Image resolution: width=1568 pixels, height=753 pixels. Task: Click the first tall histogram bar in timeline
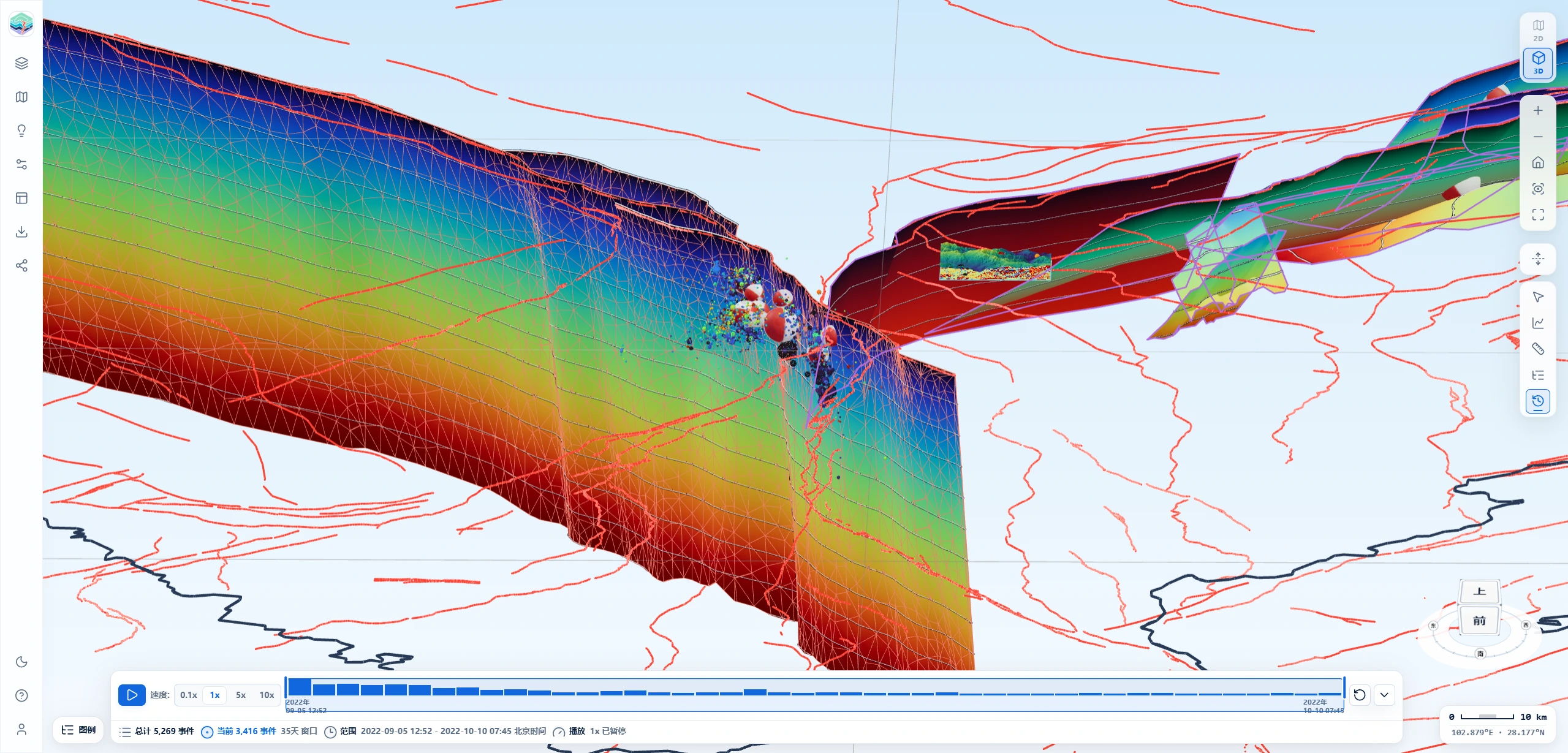pyautogui.click(x=300, y=687)
